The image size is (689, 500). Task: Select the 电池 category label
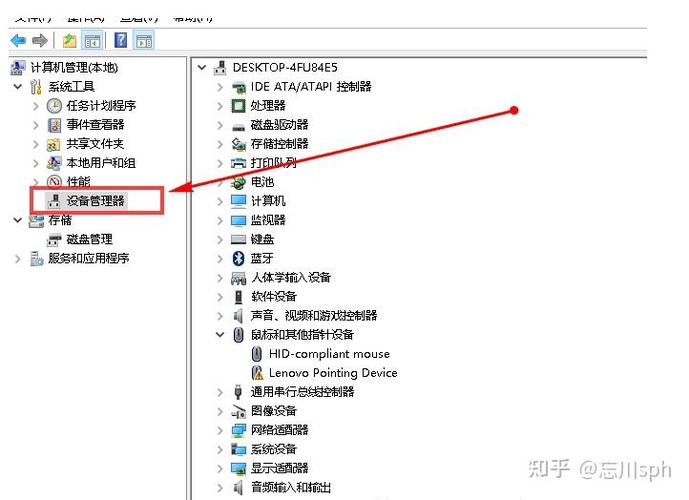click(x=262, y=182)
